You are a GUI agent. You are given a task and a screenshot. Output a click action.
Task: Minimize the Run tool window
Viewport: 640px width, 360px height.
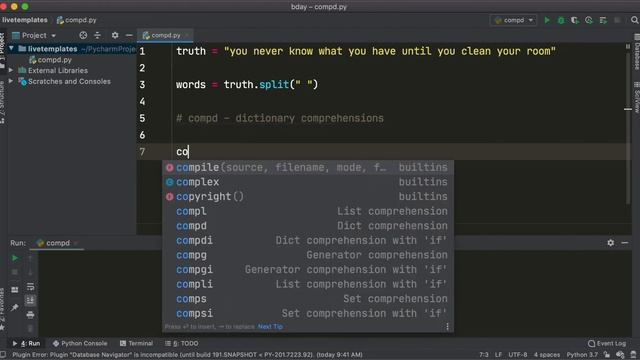(624, 242)
